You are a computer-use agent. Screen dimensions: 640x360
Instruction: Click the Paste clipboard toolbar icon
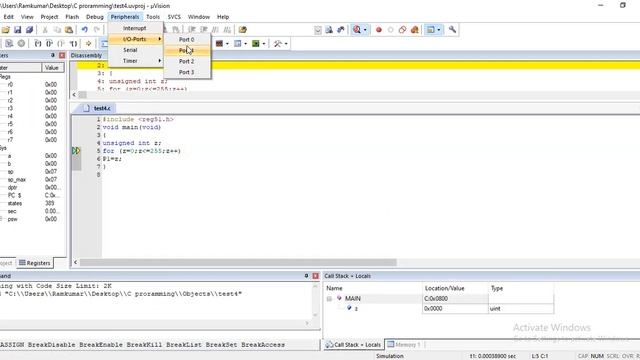click(69, 30)
